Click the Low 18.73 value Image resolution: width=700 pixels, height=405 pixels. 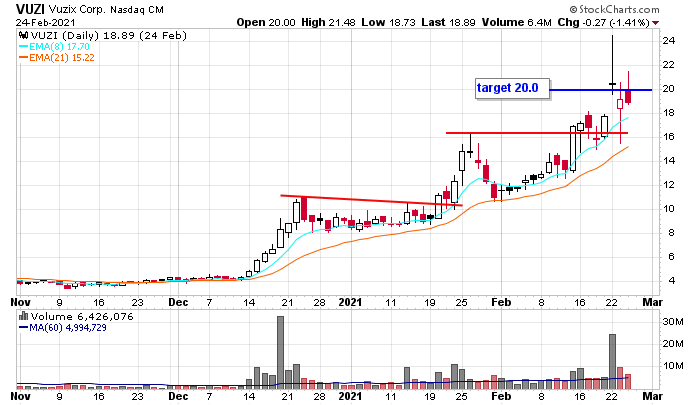[388, 22]
